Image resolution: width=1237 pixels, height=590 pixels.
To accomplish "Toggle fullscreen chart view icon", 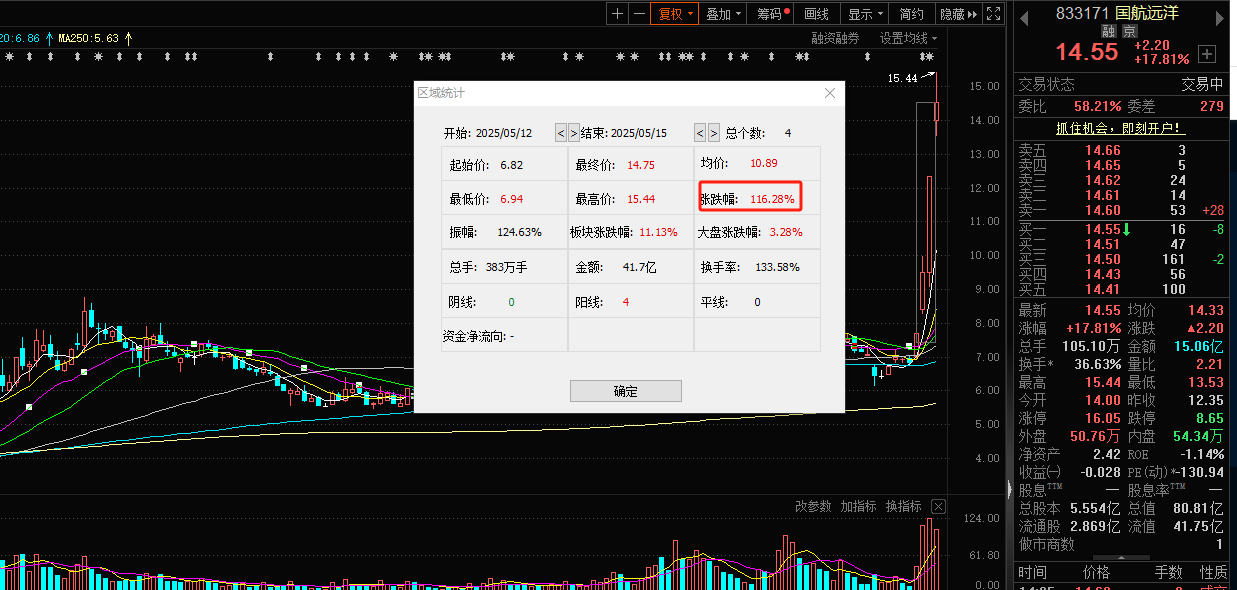I will (993, 14).
